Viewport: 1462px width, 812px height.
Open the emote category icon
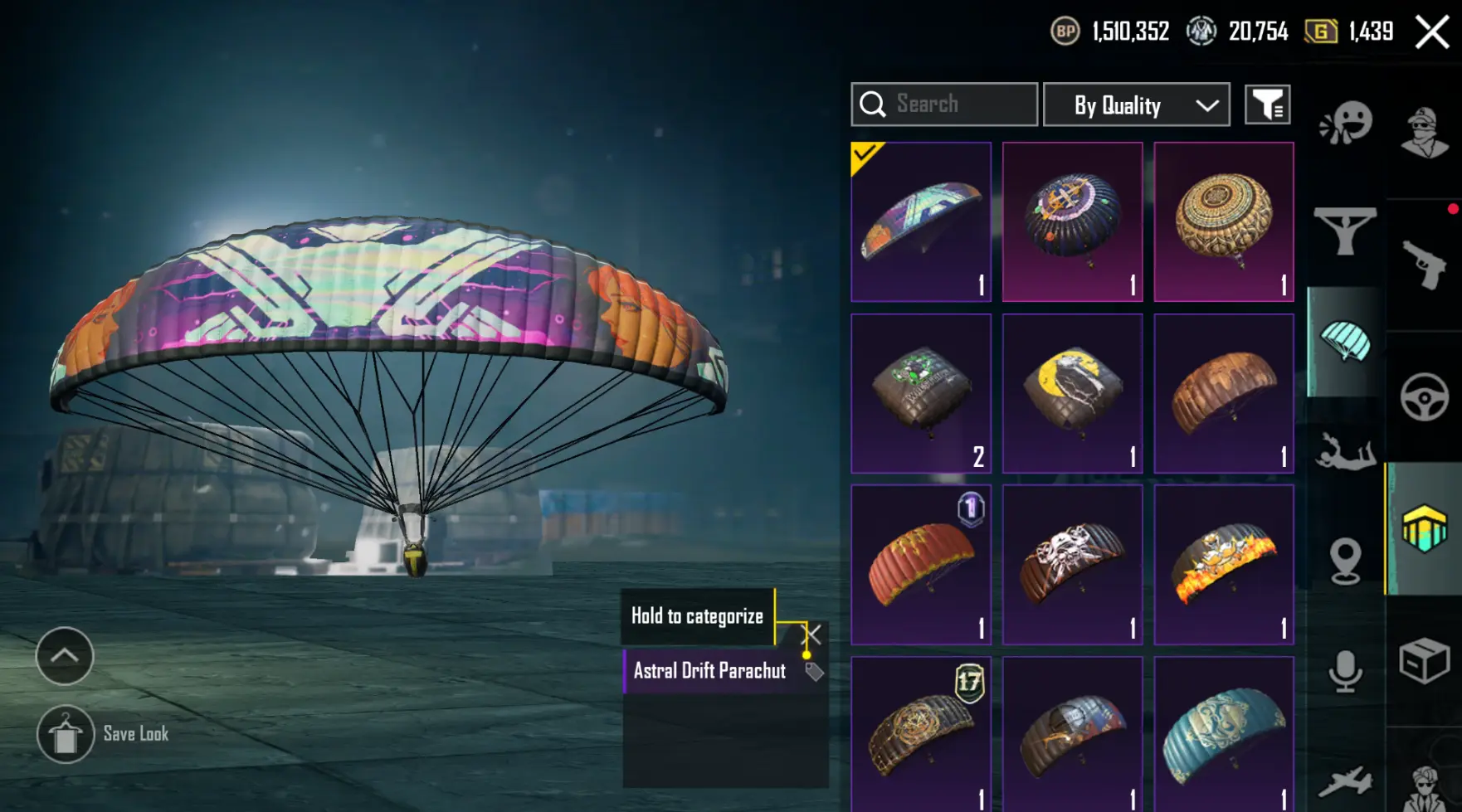coord(1345,123)
